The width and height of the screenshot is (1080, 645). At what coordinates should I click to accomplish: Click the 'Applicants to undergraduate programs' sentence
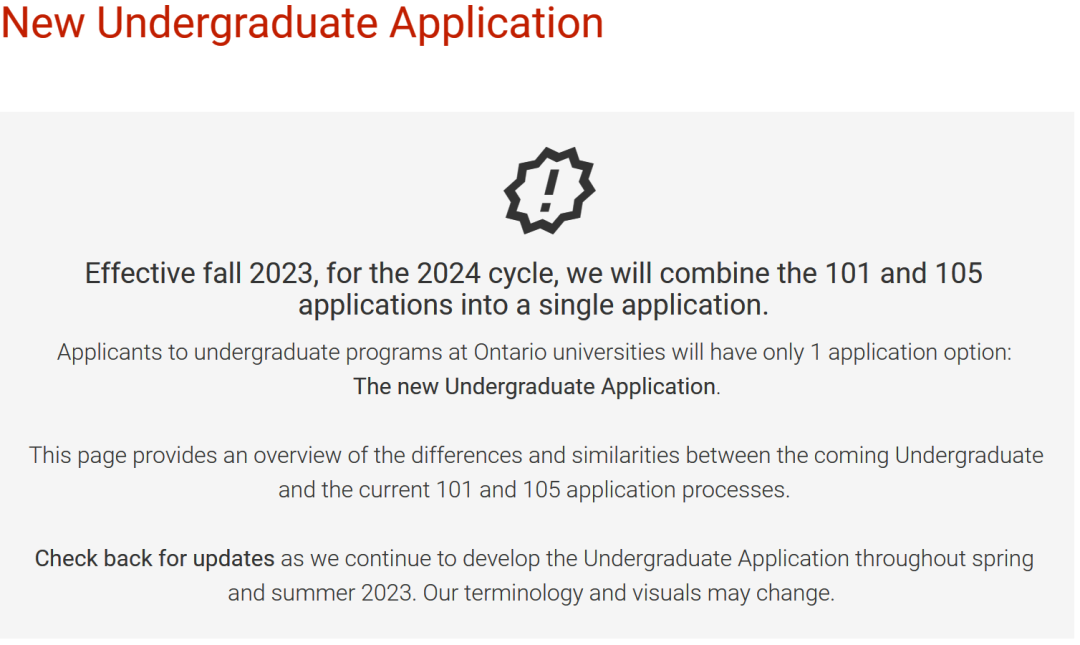pos(534,352)
